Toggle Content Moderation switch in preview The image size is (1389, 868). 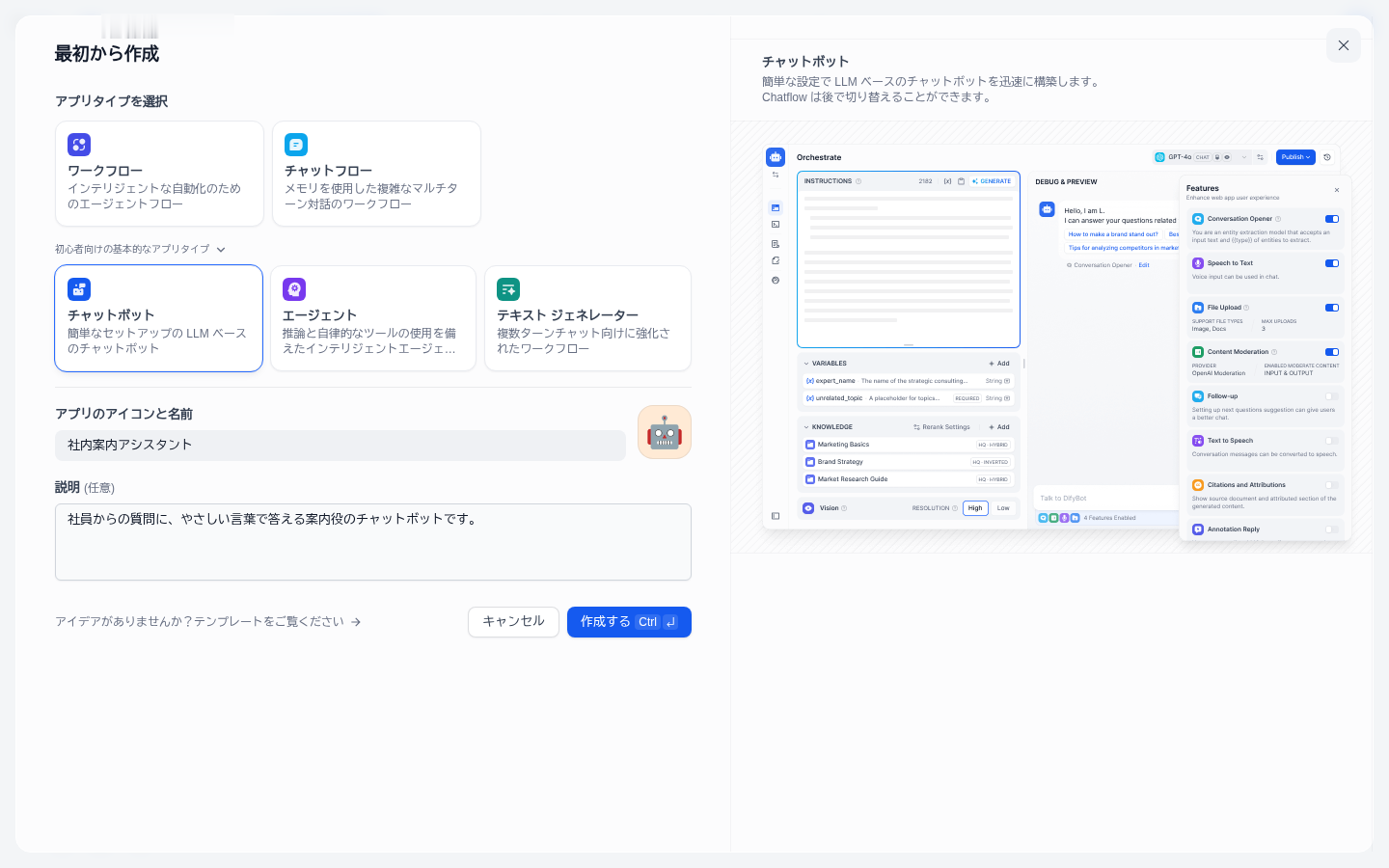1332,352
